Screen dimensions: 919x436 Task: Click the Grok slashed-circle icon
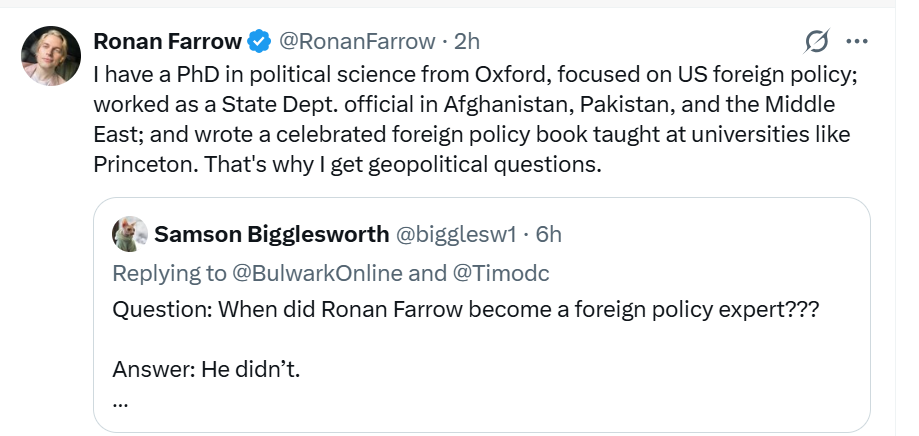pyautogui.click(x=816, y=41)
